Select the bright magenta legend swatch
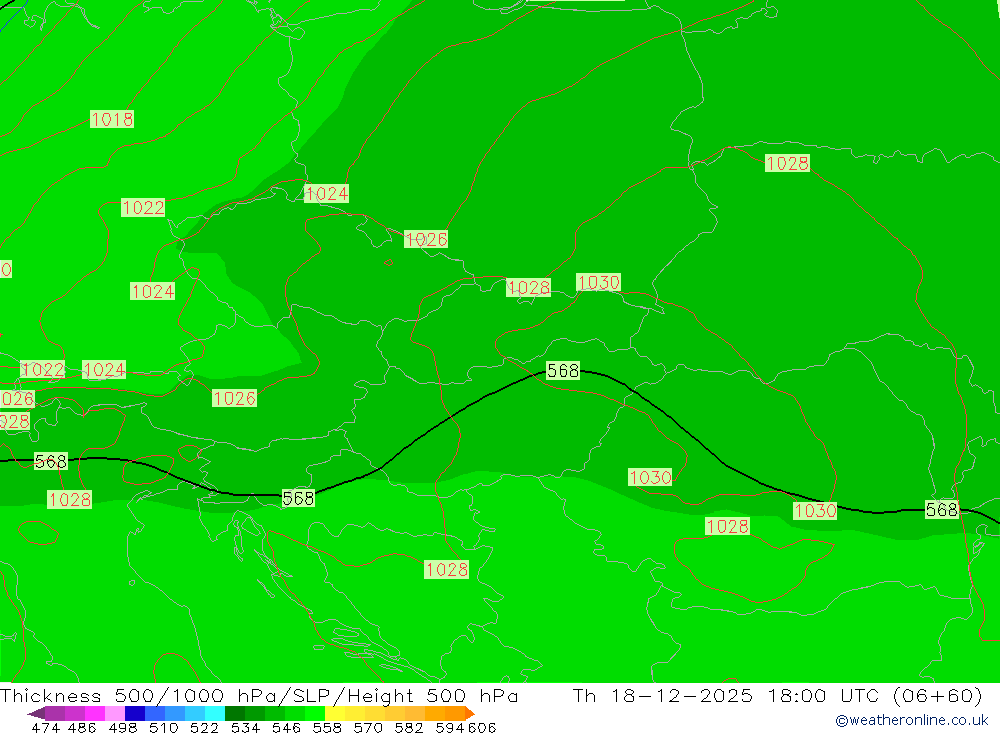 [x=95, y=713]
